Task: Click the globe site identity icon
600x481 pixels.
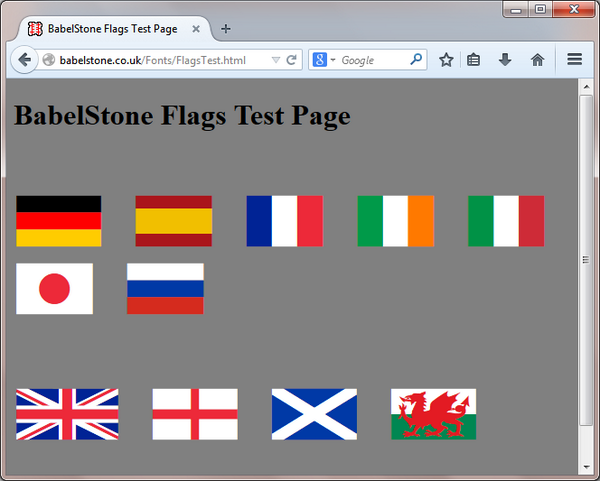Action: pyautogui.click(x=49, y=60)
